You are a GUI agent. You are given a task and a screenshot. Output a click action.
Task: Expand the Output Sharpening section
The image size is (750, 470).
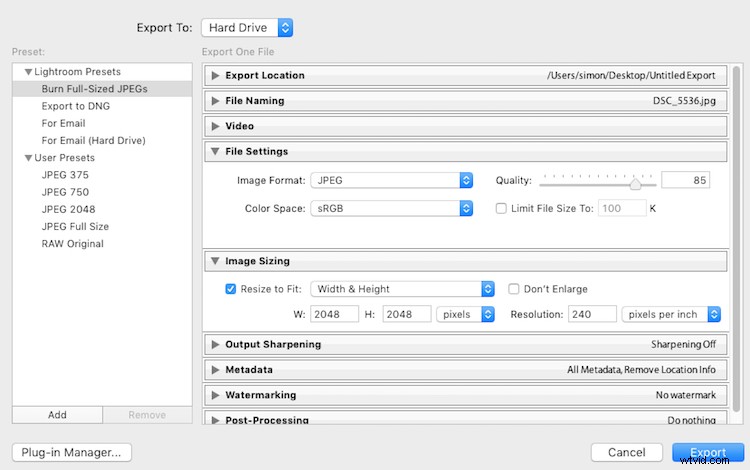tap(215, 344)
